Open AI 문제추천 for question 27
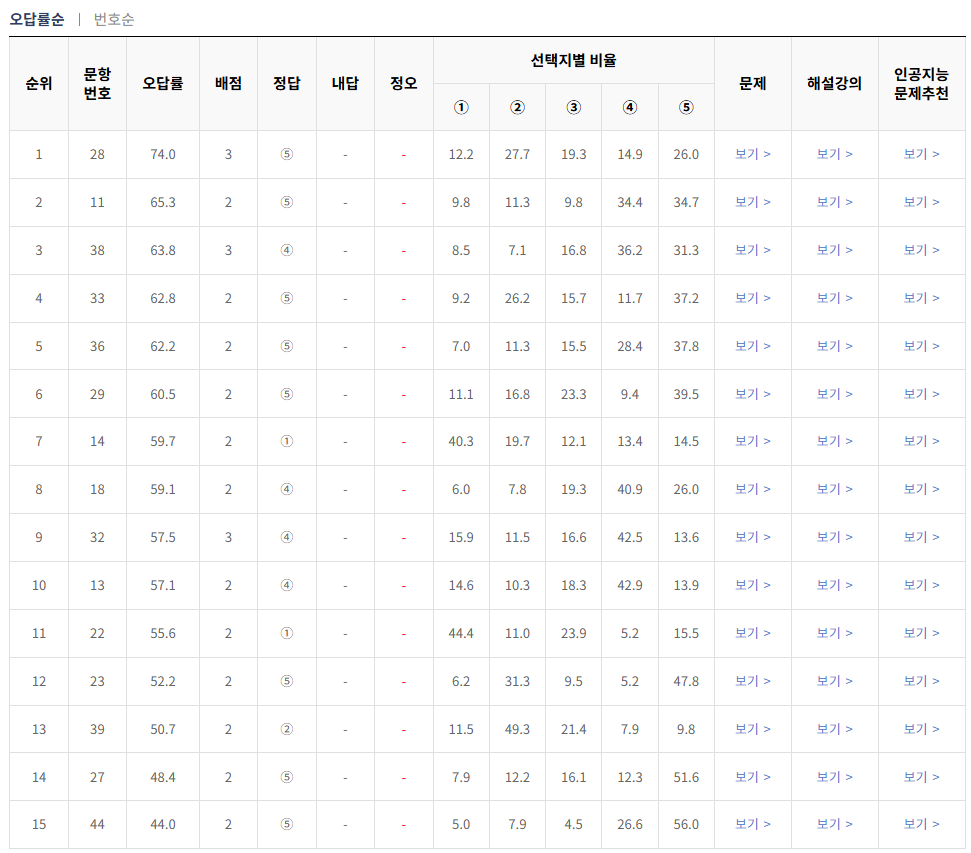Image resolution: width=971 pixels, height=853 pixels. (x=920, y=778)
